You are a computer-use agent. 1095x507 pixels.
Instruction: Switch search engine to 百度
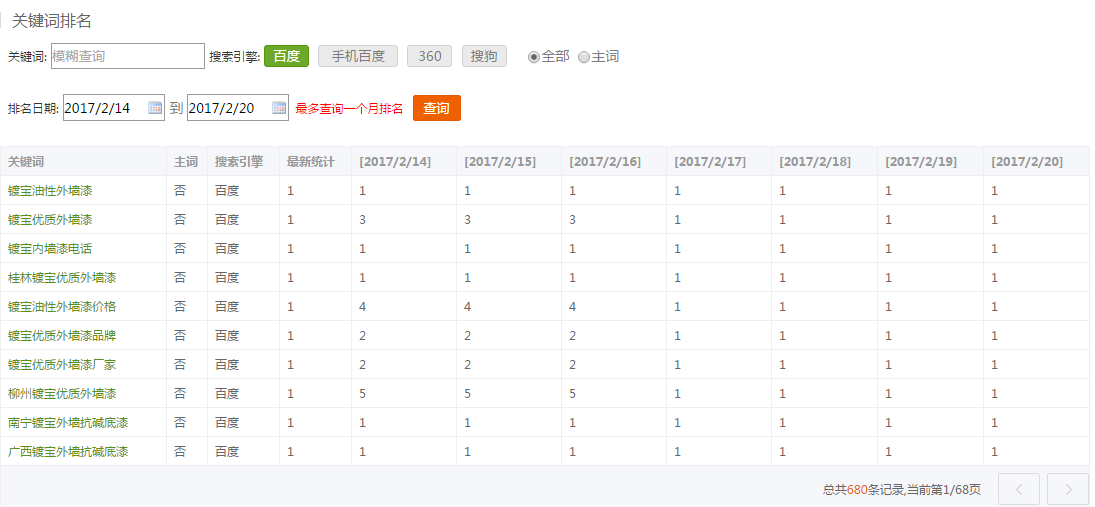tap(286, 56)
